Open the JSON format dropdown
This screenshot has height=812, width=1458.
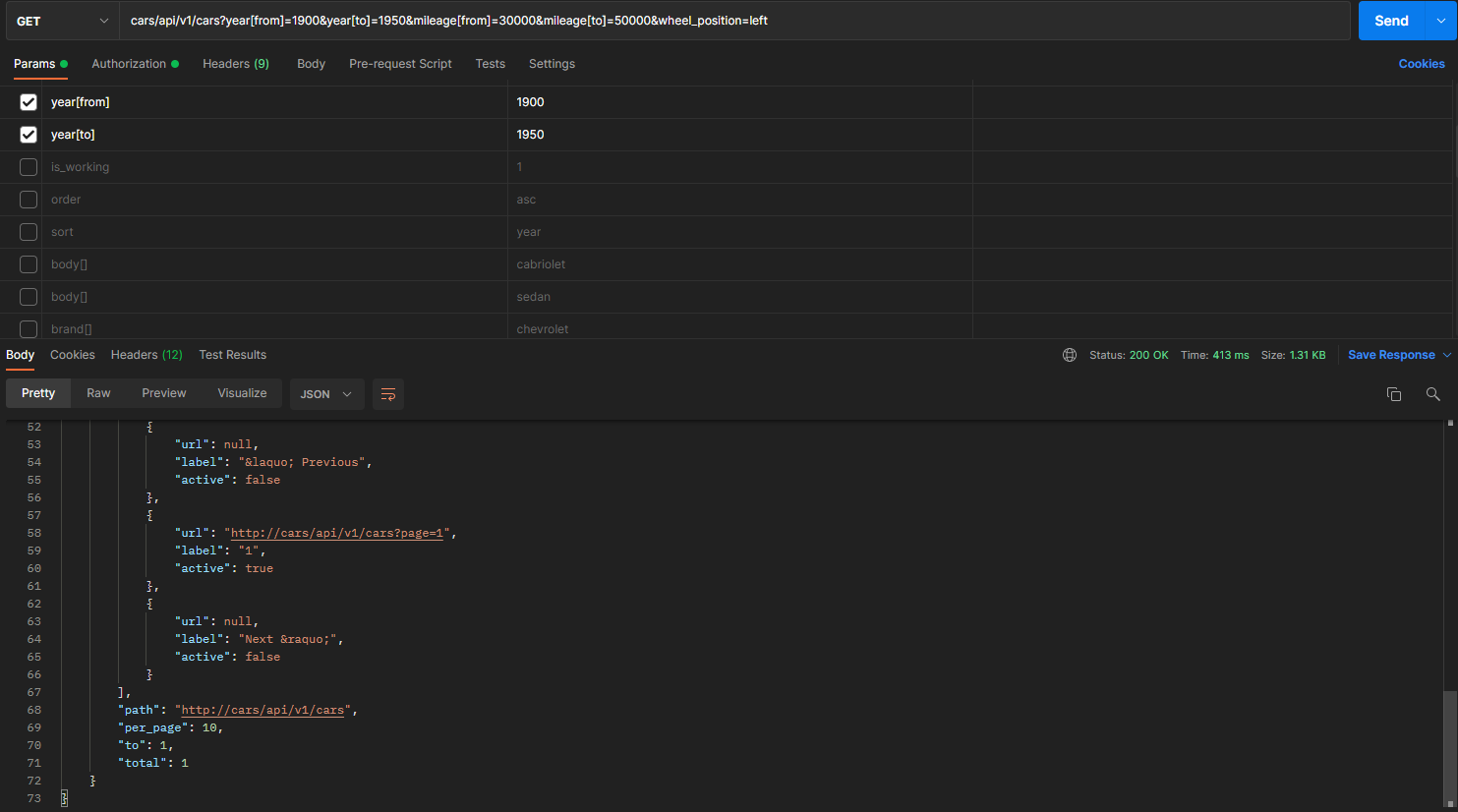click(326, 394)
